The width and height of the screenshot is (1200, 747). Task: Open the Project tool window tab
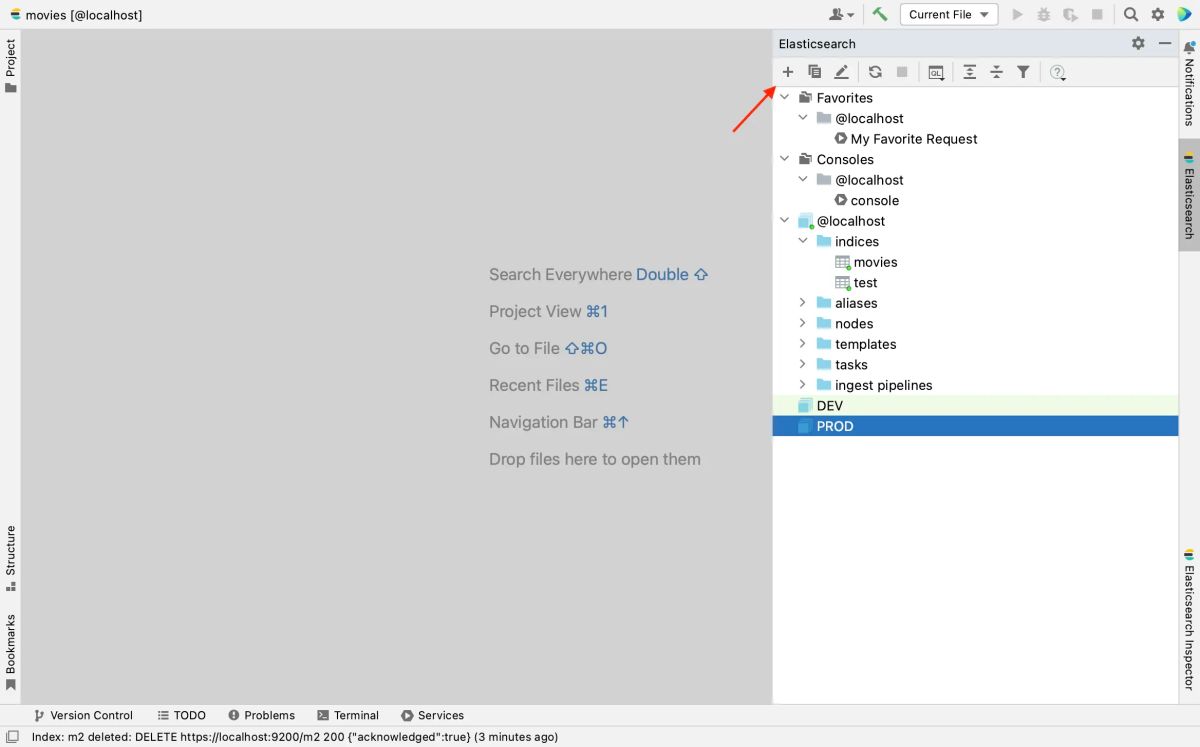pos(10,66)
